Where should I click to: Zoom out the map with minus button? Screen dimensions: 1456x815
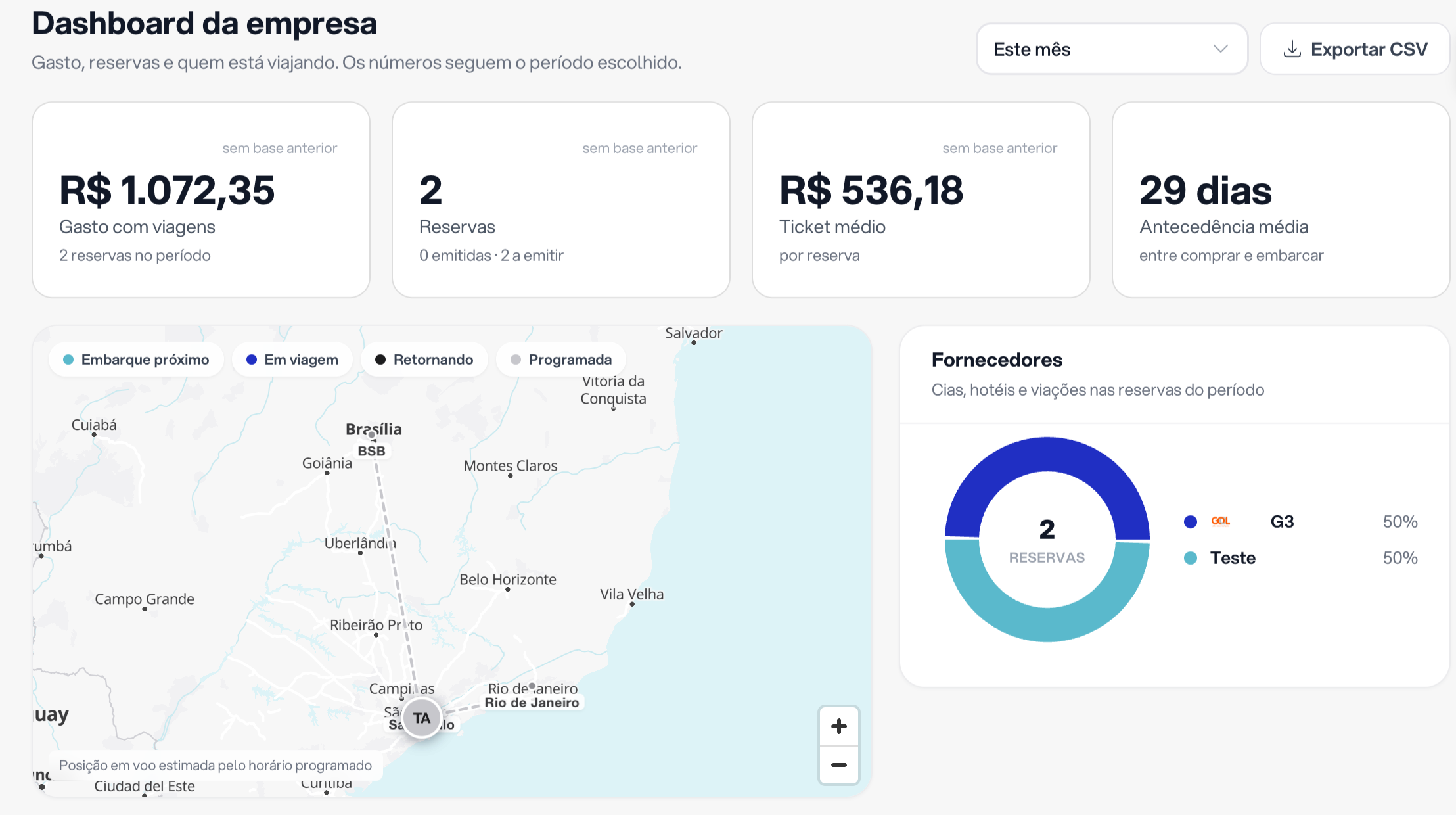tap(839, 765)
